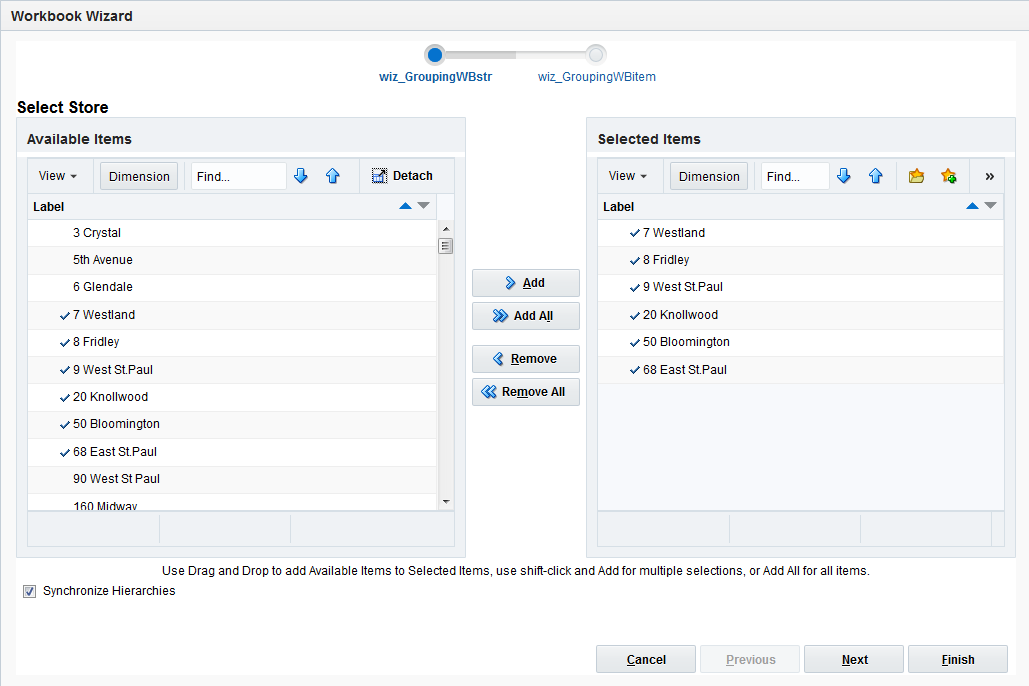Click the first step circle in wizard train
Screen dimensions: 1029x686
[x=434, y=54]
